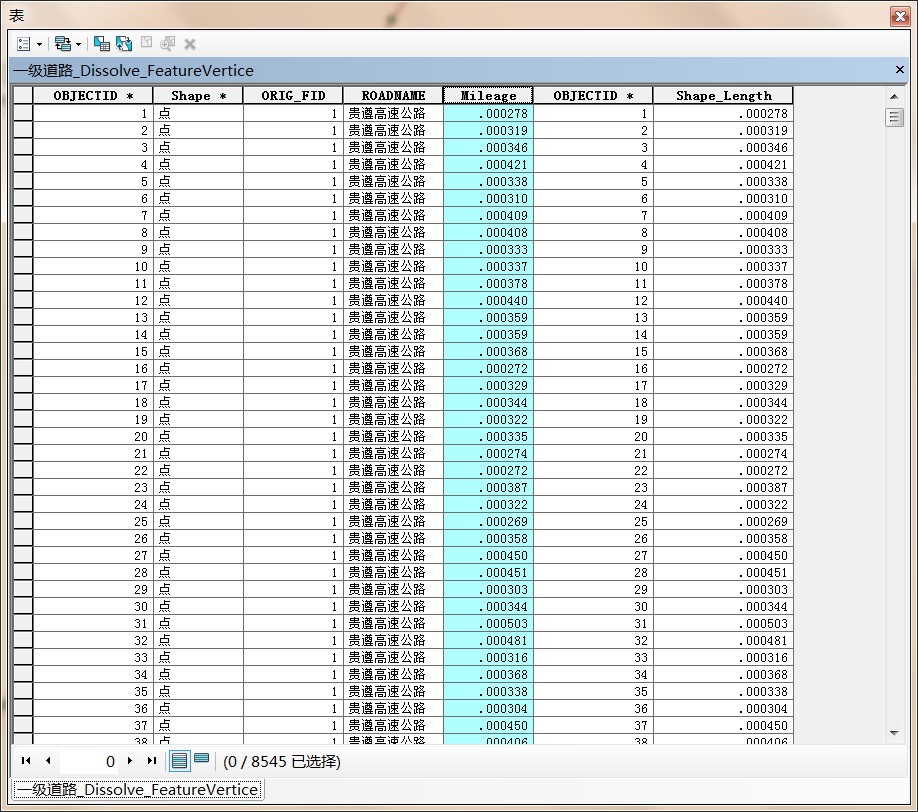This screenshot has width=918, height=812.
Task: Select the second OBJECTID column header
Action: (593, 95)
